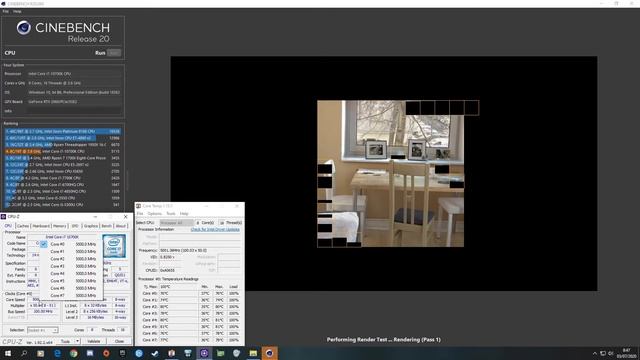Open Core Temp Tools menu

pos(171,213)
